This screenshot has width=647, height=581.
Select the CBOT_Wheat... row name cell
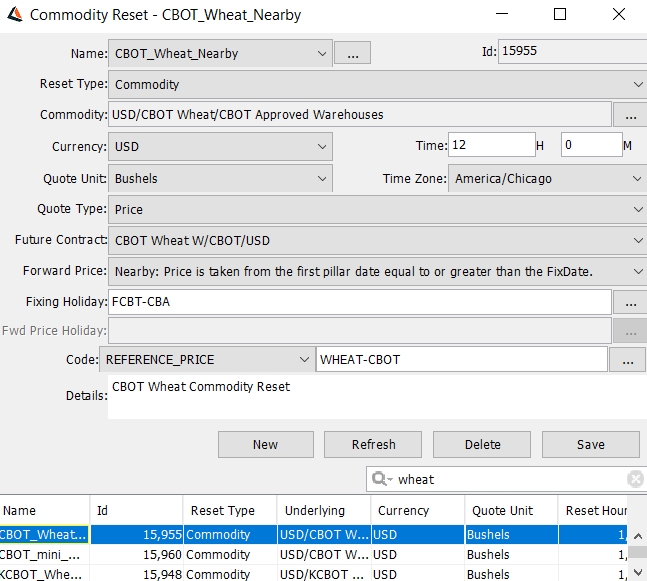tap(44, 534)
